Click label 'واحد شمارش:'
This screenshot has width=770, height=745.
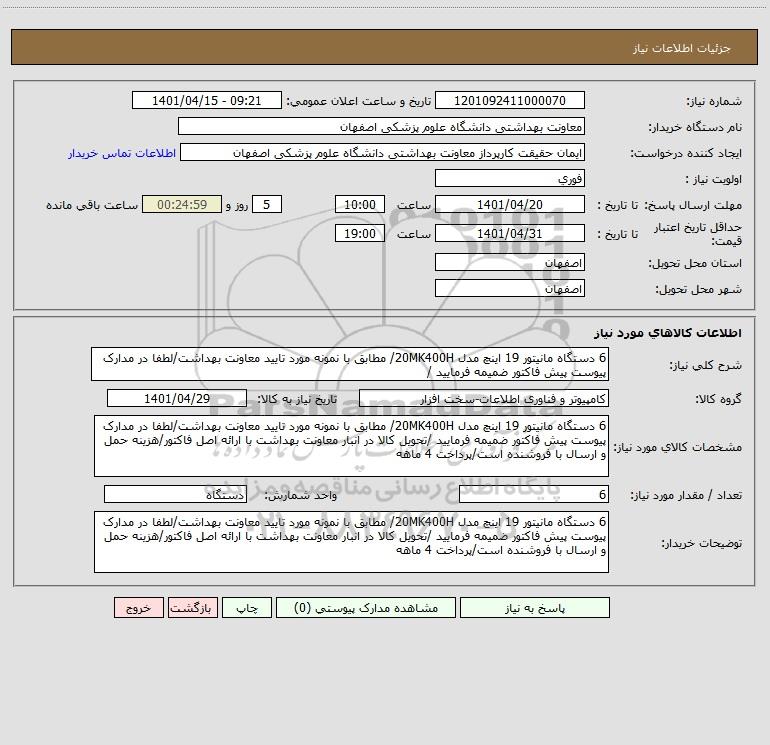click(x=301, y=496)
